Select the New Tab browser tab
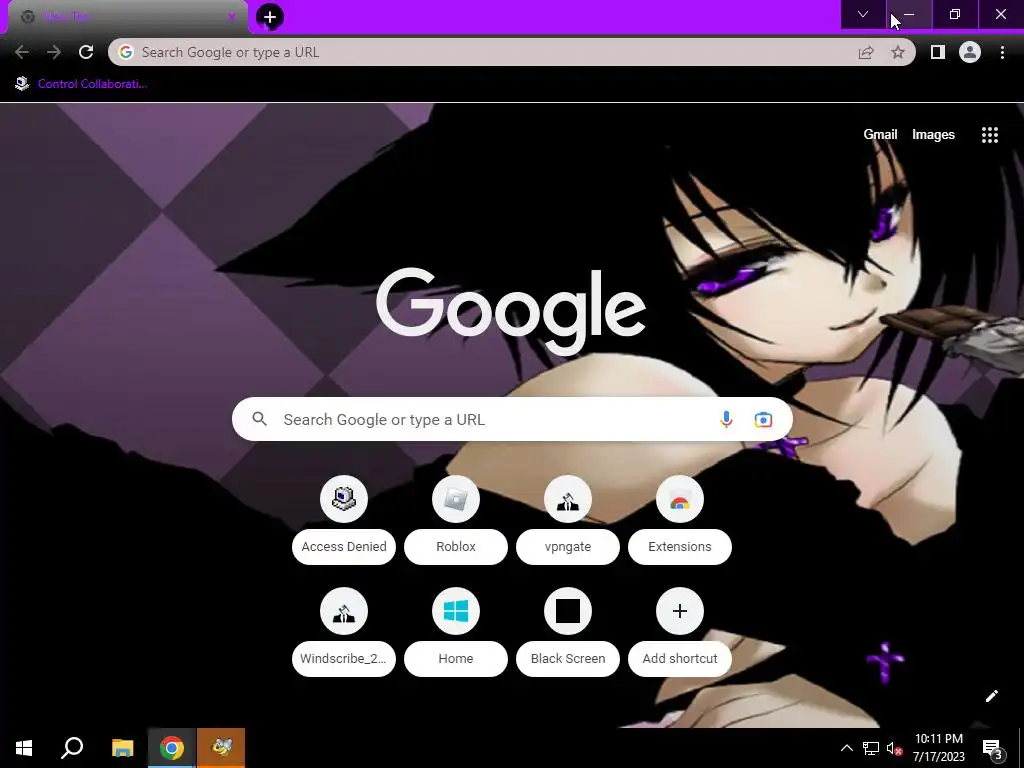The width and height of the screenshot is (1024, 768). pos(128,17)
